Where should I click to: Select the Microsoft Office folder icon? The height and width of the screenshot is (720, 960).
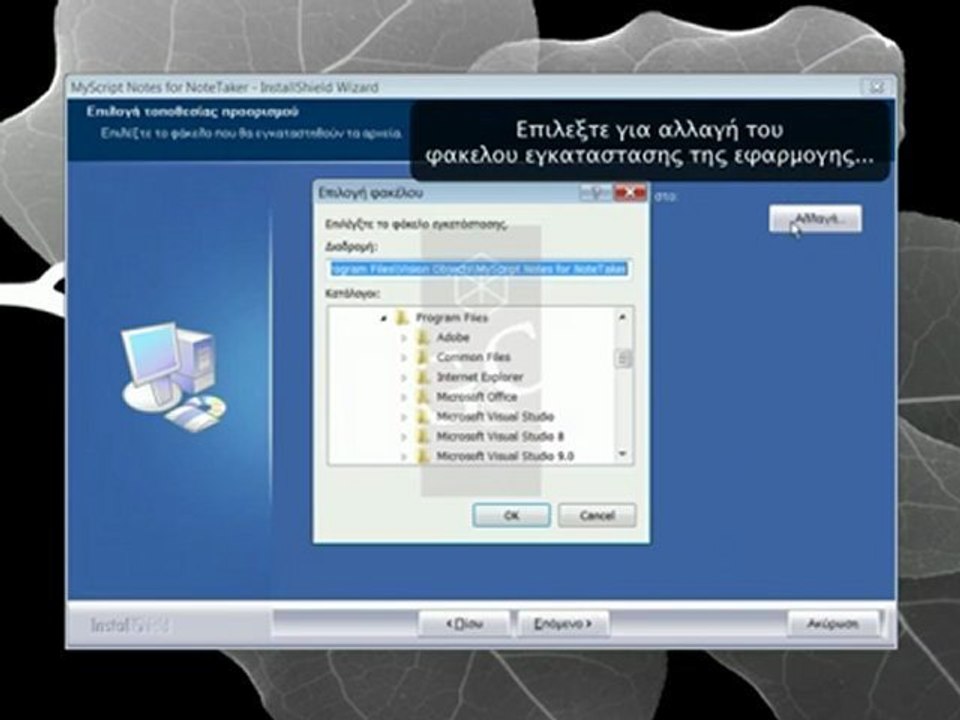tap(422, 396)
